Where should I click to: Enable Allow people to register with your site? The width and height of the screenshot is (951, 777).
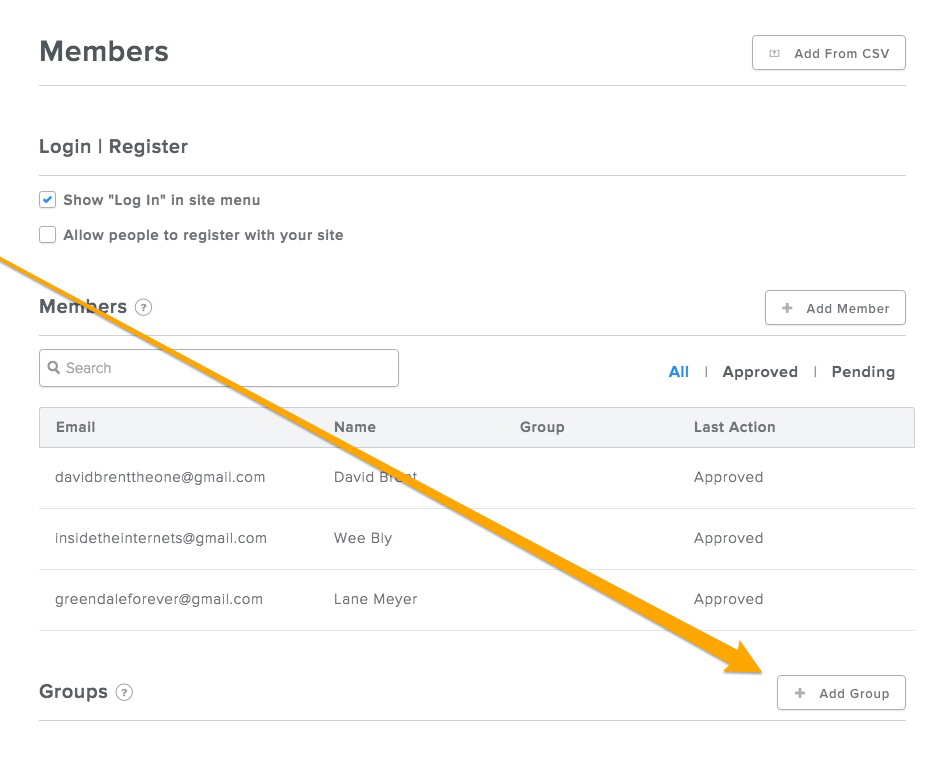coord(47,235)
